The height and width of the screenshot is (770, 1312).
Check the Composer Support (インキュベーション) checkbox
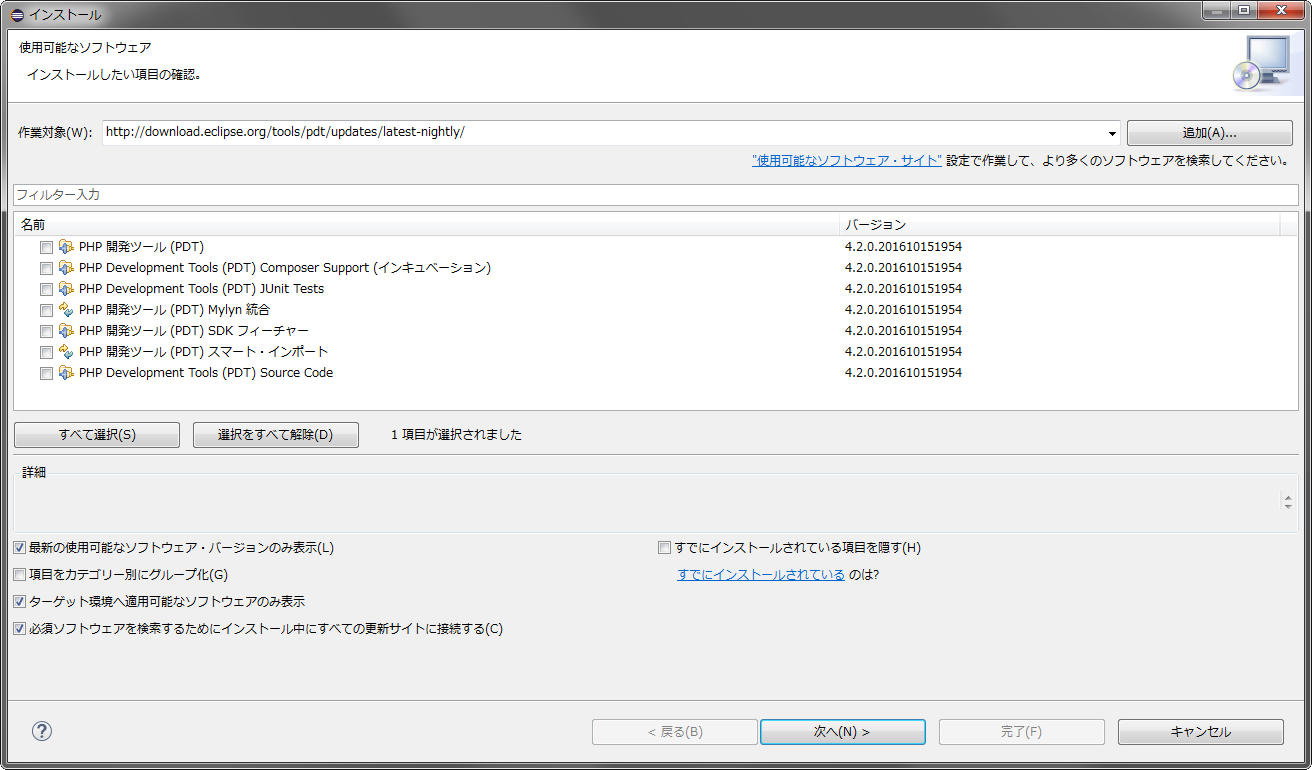(x=46, y=268)
